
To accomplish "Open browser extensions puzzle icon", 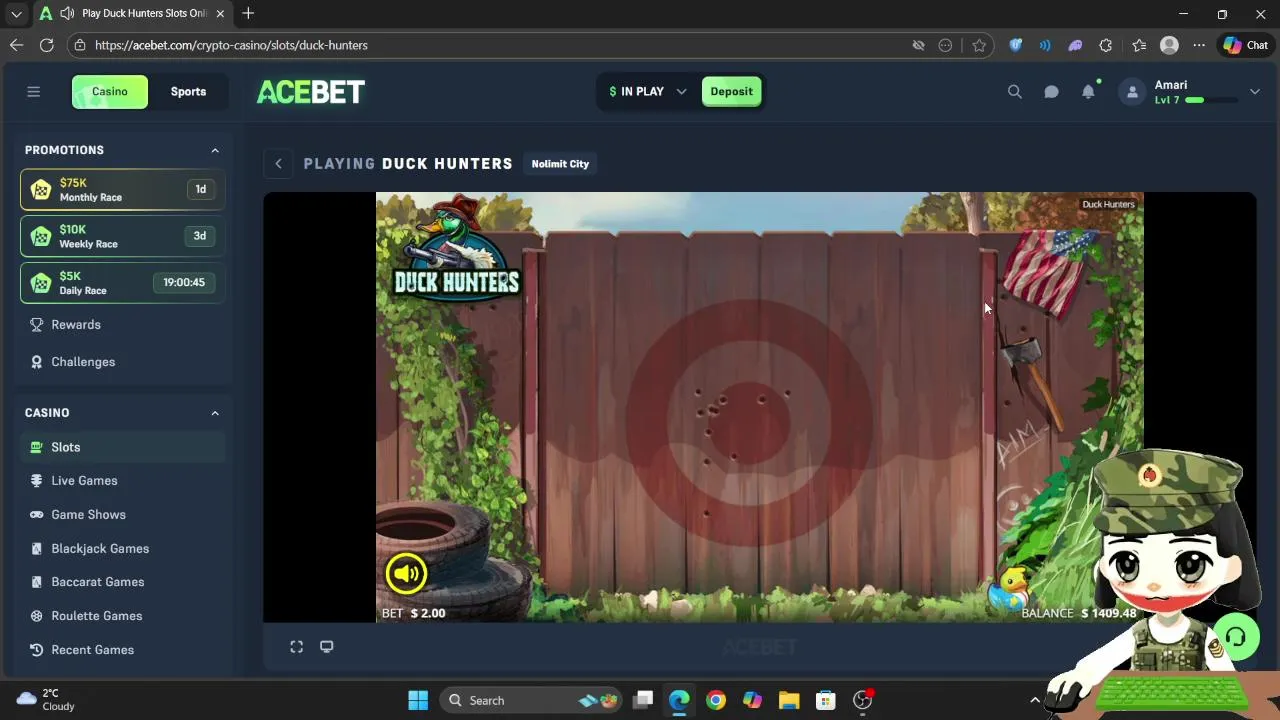I will pyautogui.click(x=1105, y=45).
